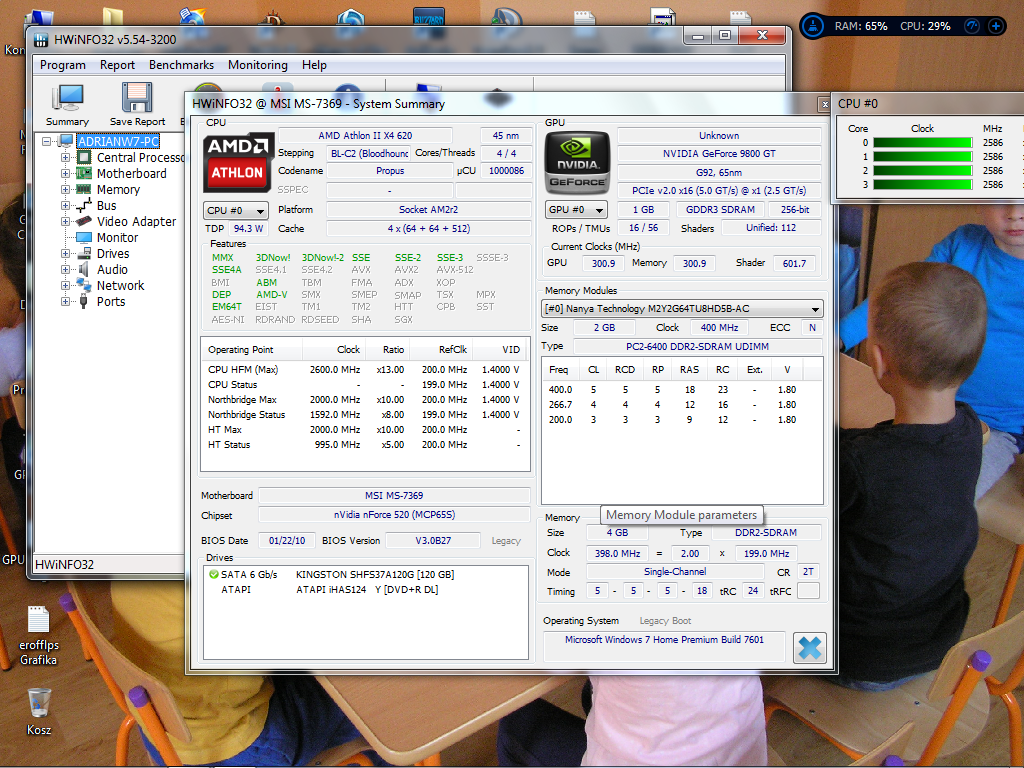Collapse the ADRIANW7-PC tree root

pos(46,141)
